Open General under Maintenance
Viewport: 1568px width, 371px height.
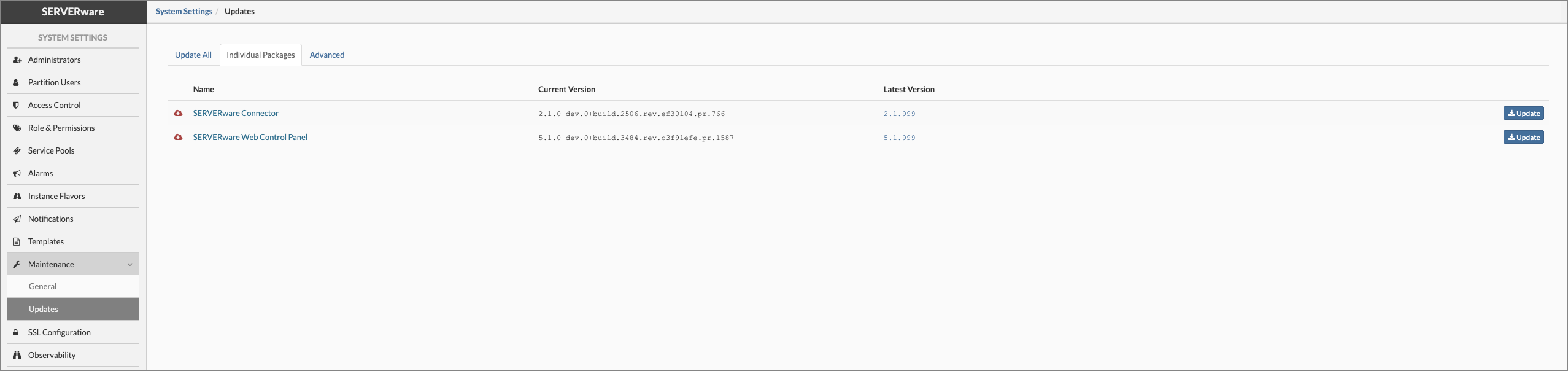pyautogui.click(x=72, y=287)
